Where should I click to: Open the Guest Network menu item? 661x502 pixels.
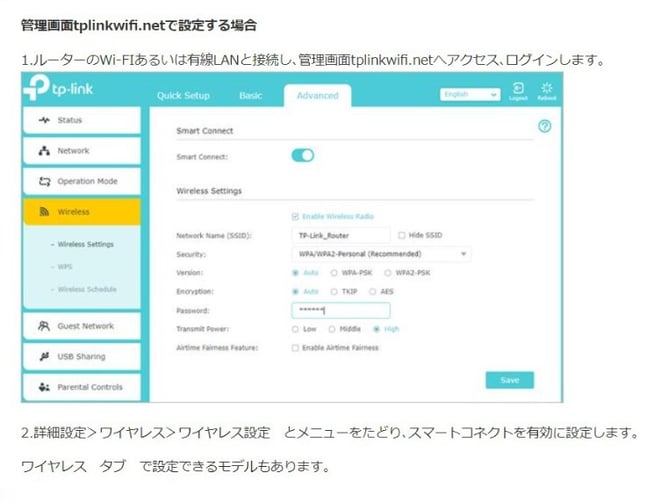pyautogui.click(x=82, y=326)
